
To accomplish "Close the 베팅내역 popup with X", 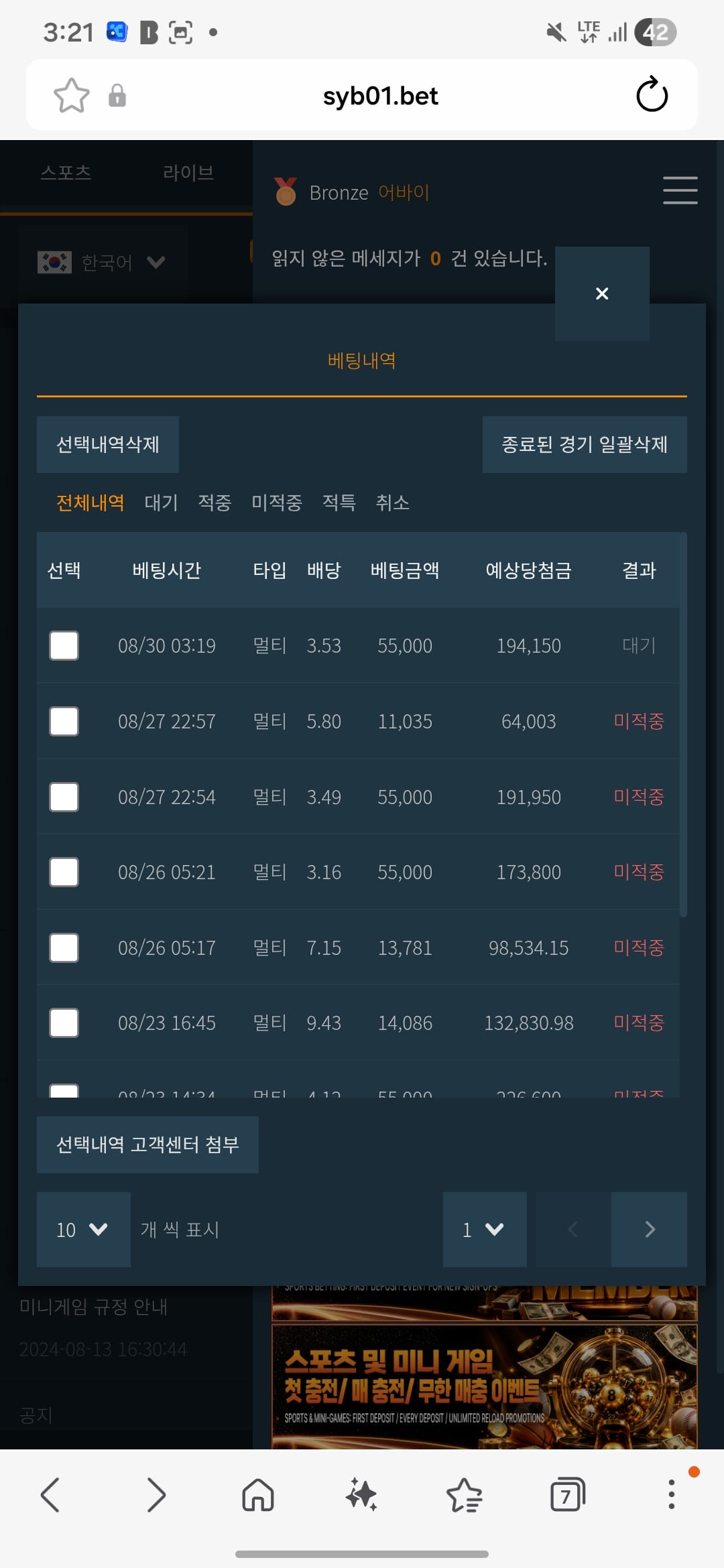I will pos(602,293).
